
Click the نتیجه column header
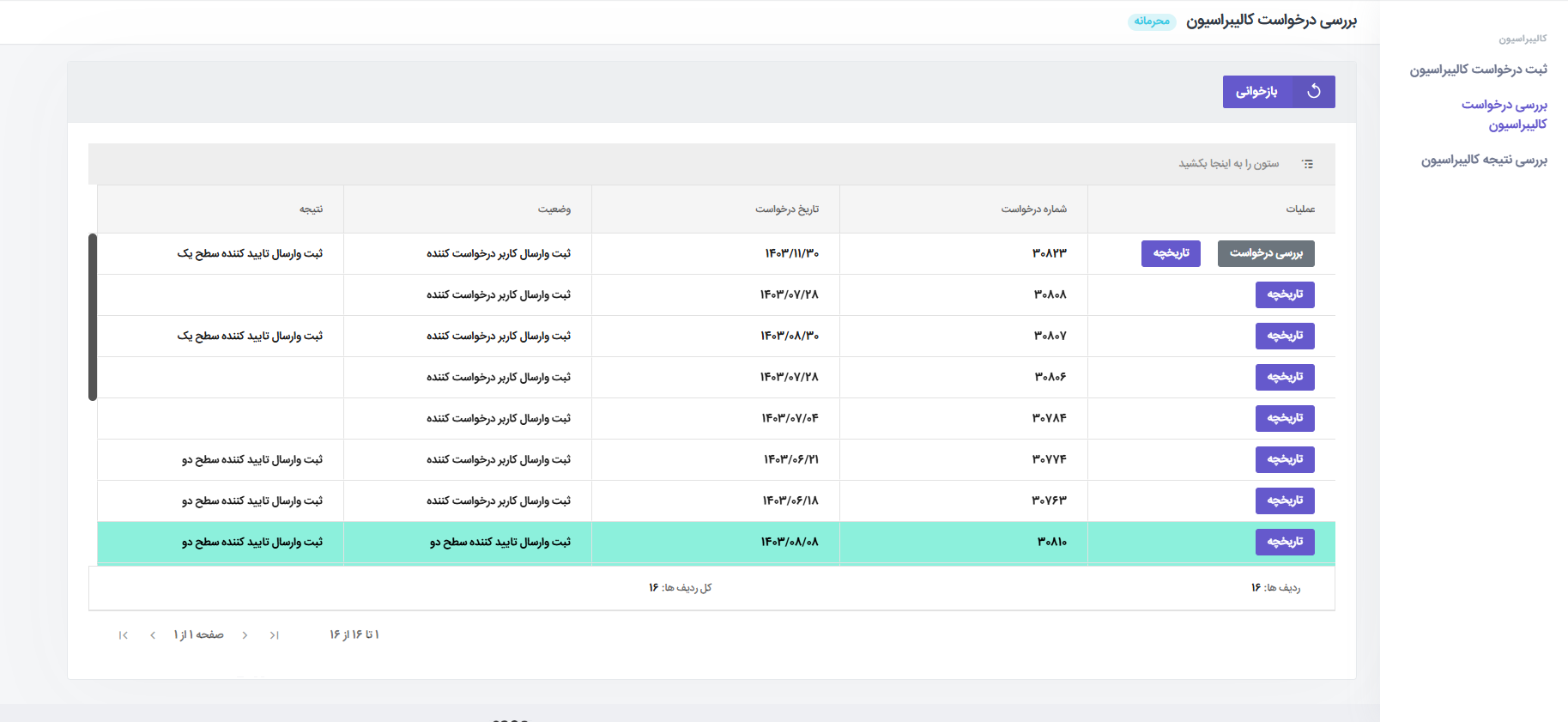pos(221,209)
